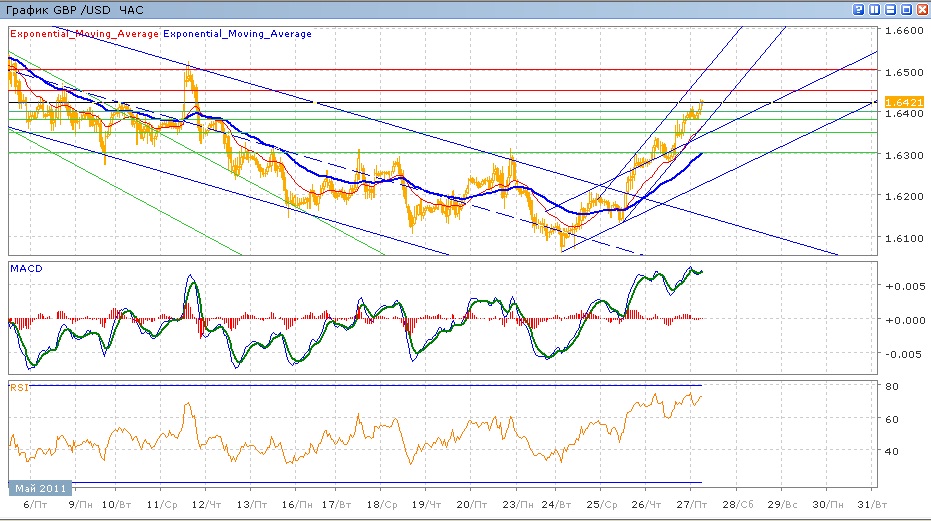The image size is (931, 521).
Task: Click the 24/Вт date label
Action: click(x=556, y=504)
